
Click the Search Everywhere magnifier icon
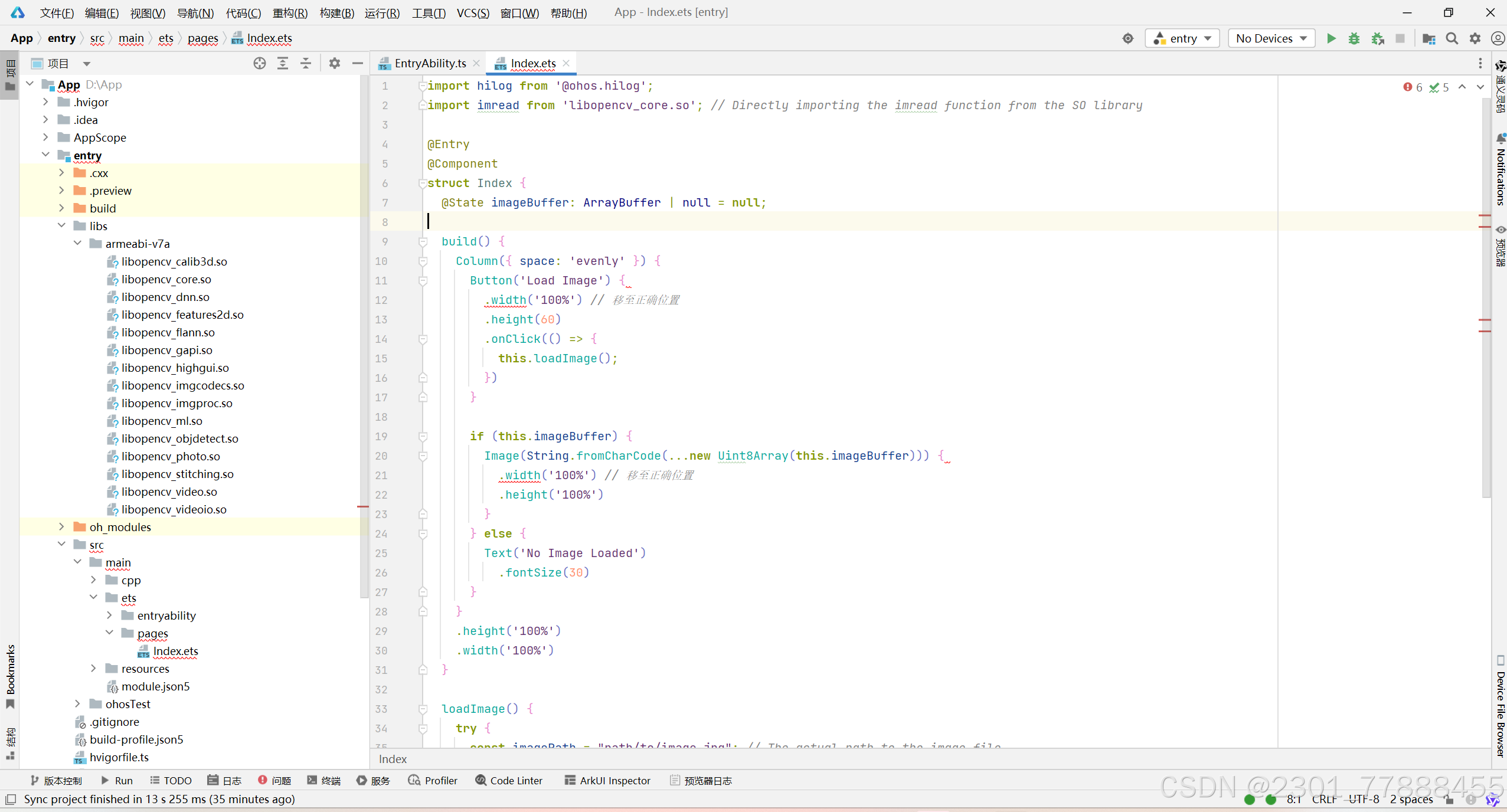[1452, 38]
